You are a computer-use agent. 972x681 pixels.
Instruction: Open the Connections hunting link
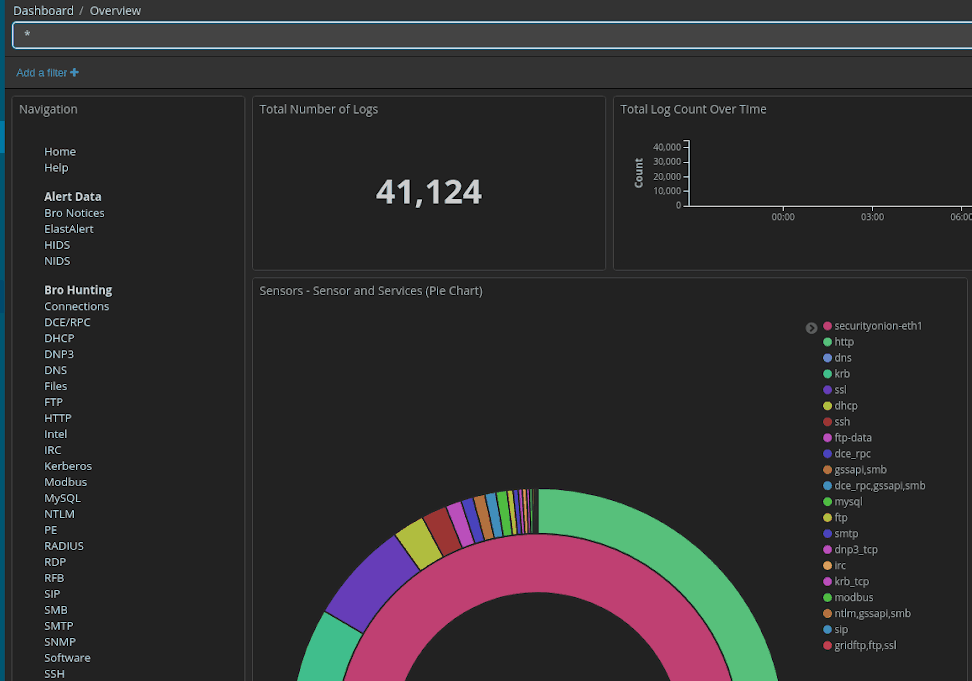[x=77, y=306]
